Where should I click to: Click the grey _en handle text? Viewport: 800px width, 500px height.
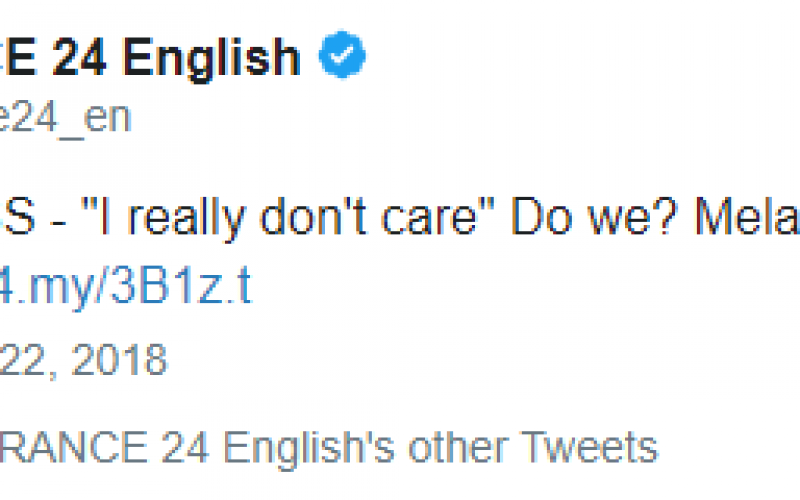pos(100,118)
